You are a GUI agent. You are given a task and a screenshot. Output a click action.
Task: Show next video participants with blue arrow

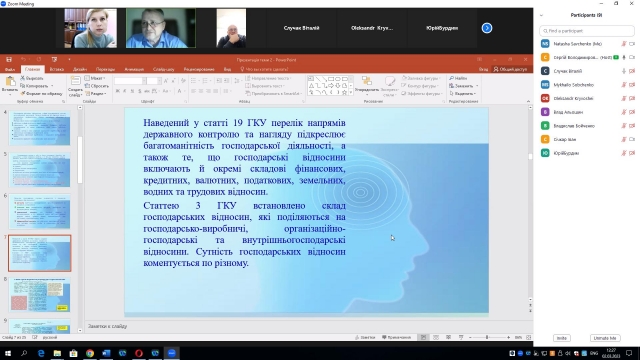point(487,28)
